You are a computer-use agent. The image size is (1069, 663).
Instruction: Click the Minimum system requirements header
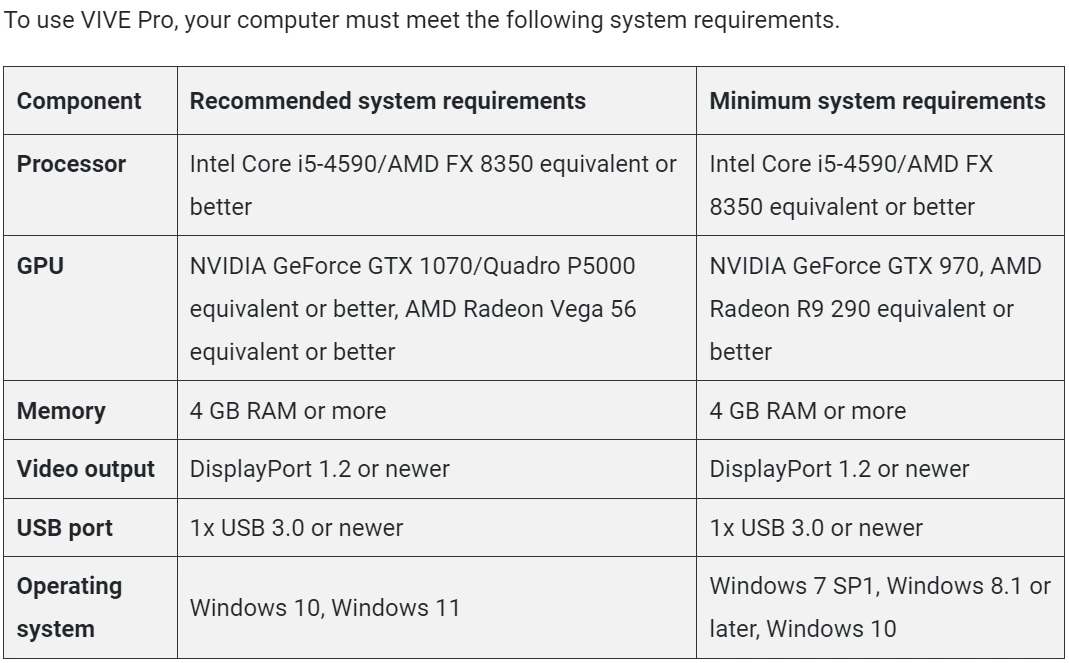tap(877, 101)
